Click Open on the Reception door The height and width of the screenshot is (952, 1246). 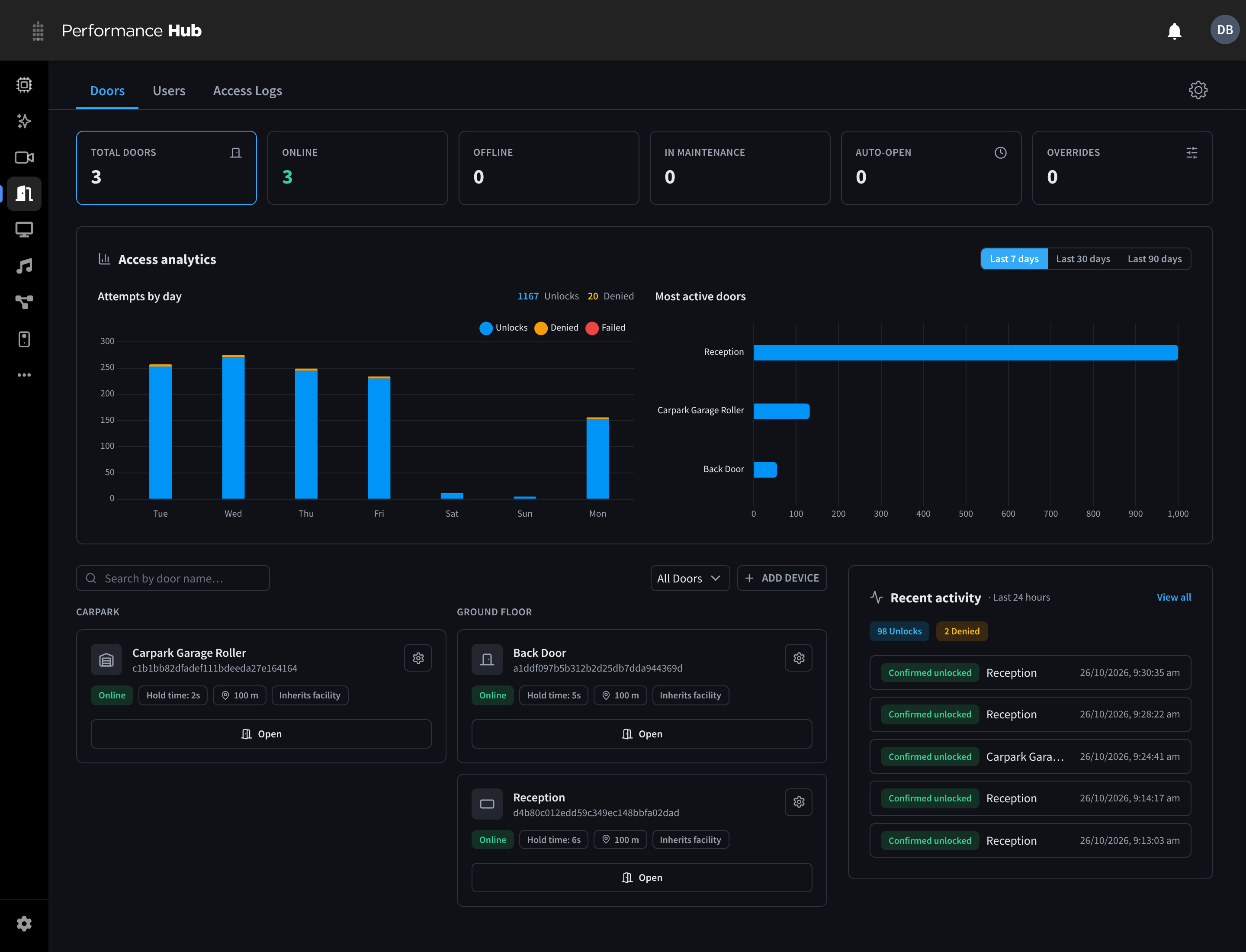tap(642, 878)
